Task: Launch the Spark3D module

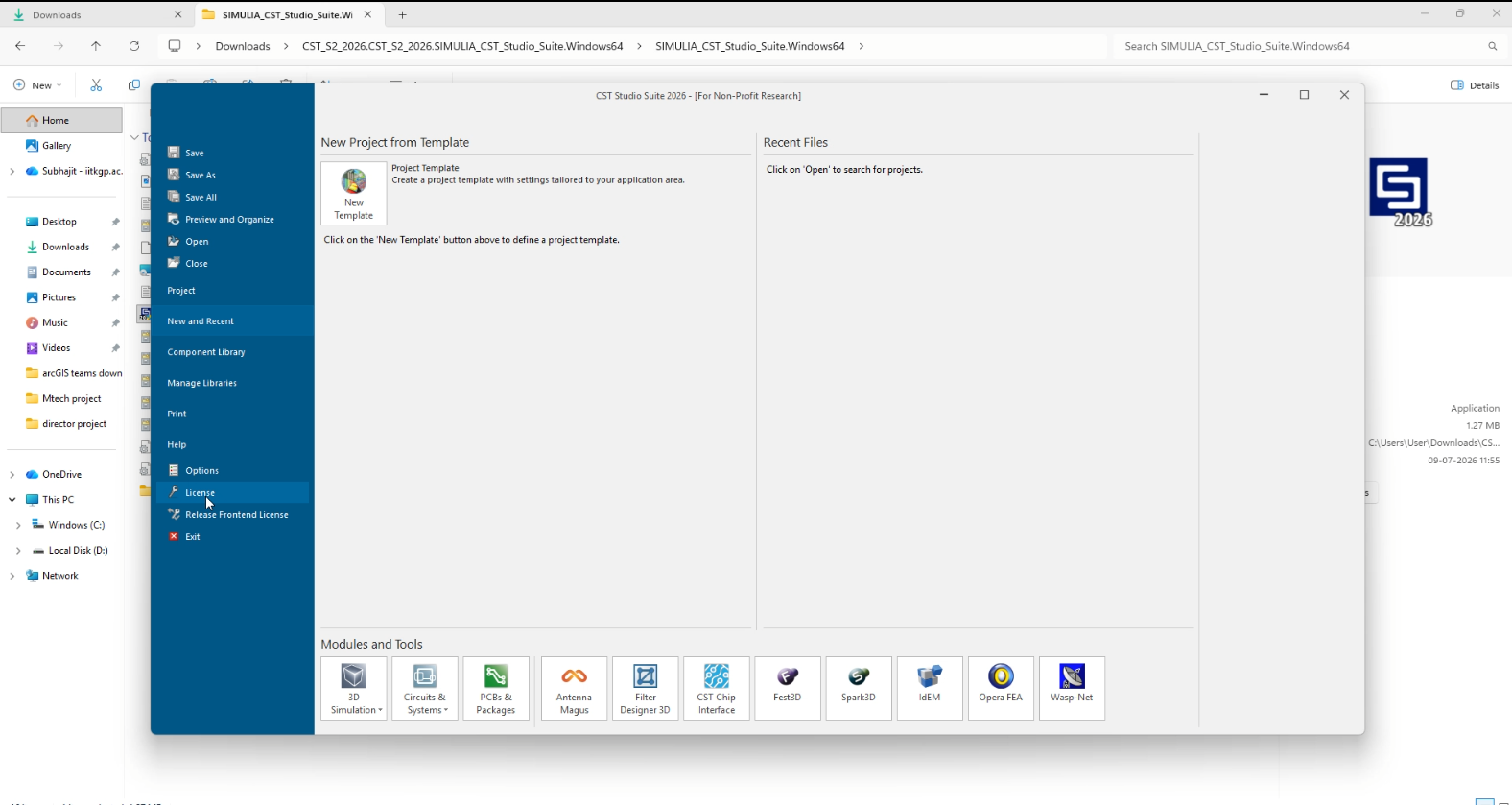Action: [x=859, y=688]
